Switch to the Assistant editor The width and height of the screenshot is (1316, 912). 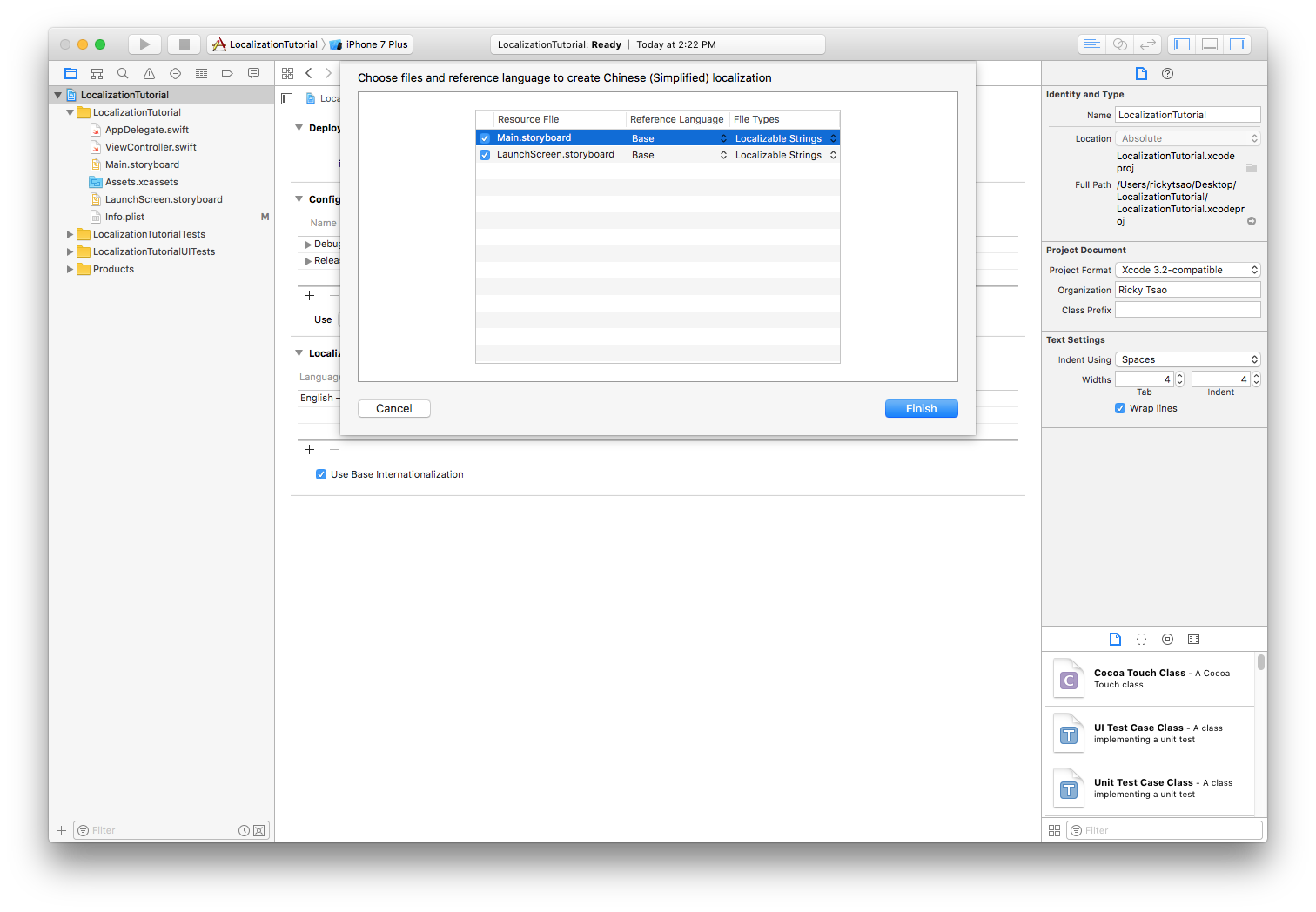click(x=1120, y=44)
